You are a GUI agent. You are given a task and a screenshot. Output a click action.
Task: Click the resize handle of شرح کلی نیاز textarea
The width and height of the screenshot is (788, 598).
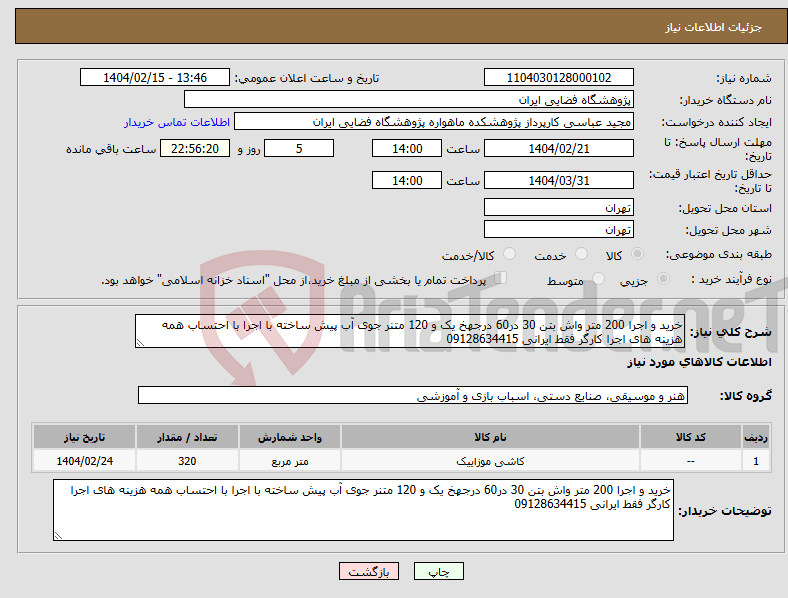click(140, 343)
